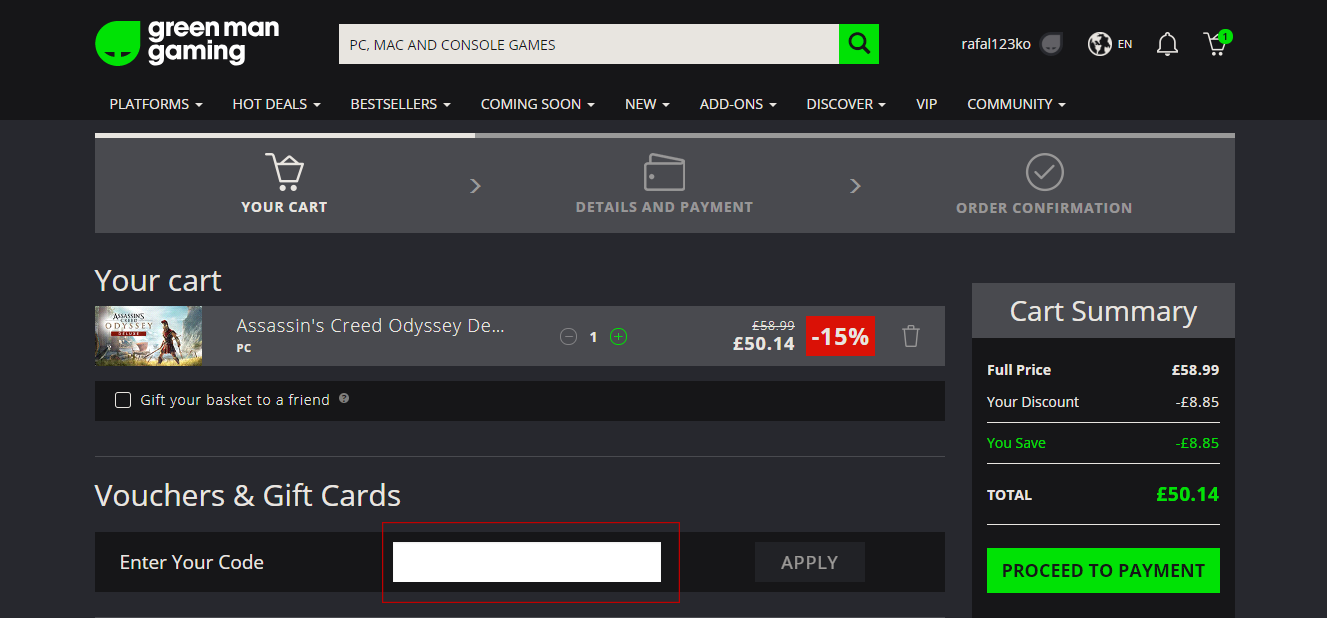
Task: Open the notifications bell
Action: click(1167, 44)
